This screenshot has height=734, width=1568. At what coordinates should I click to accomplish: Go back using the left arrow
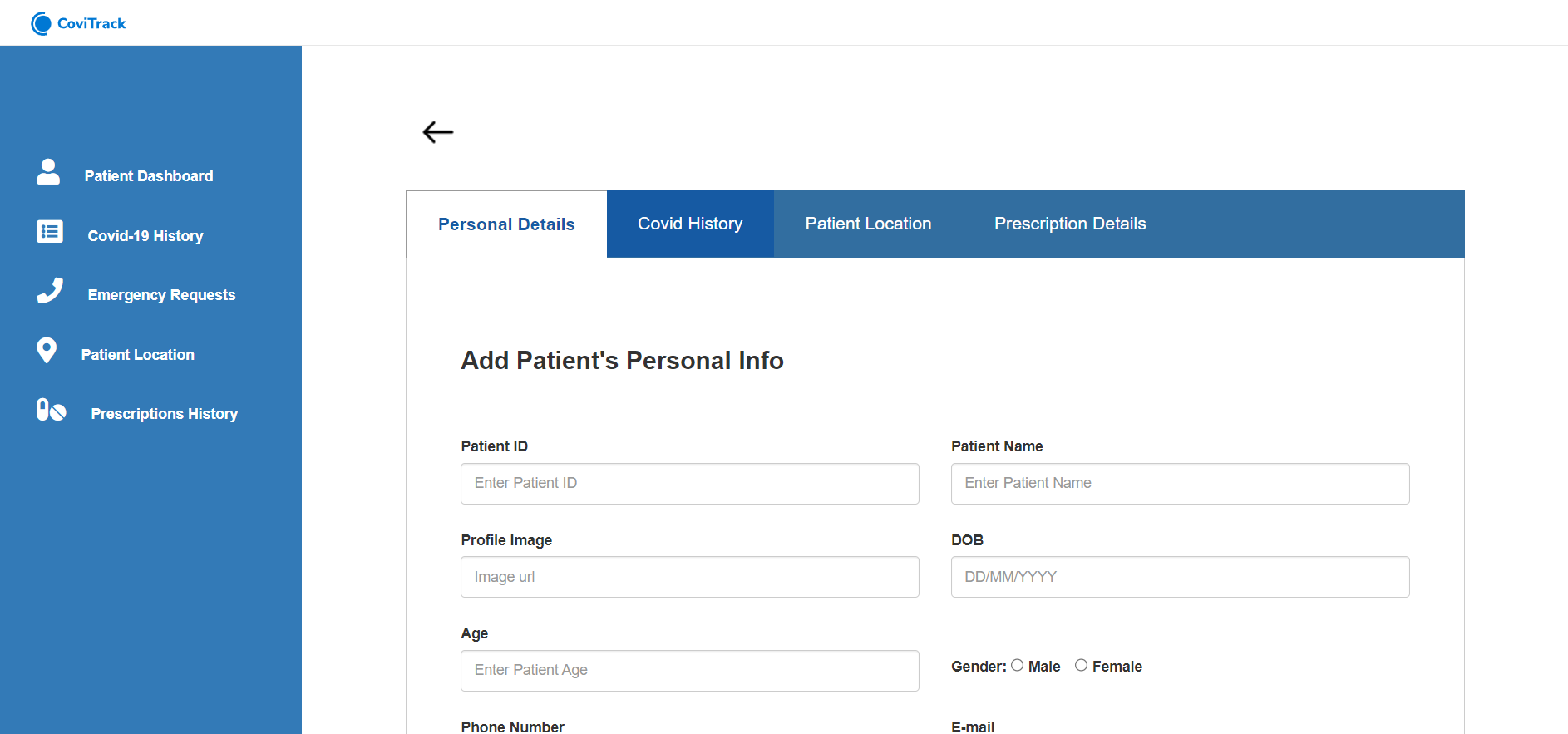(438, 131)
